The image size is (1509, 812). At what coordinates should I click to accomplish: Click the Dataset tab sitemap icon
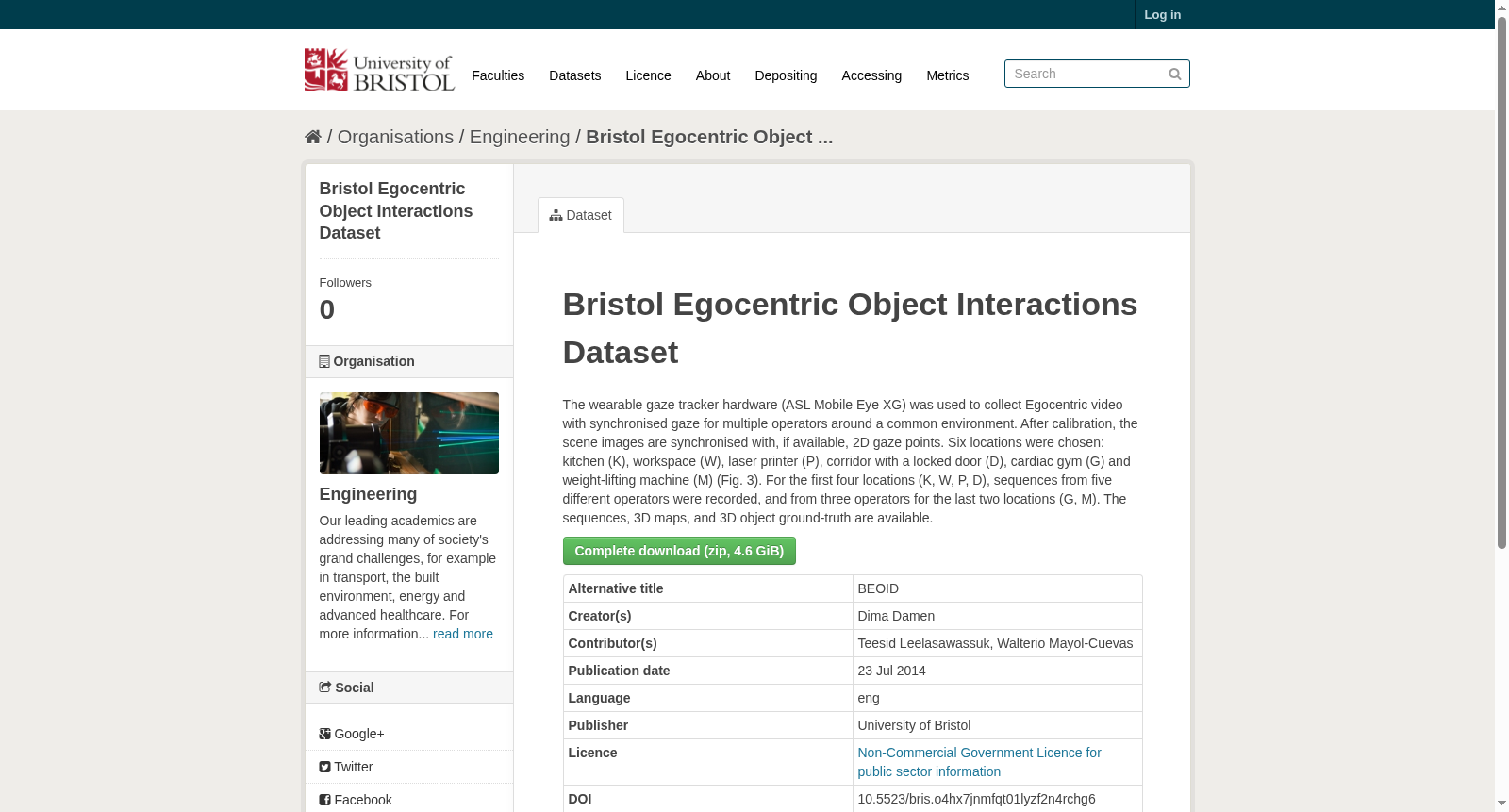(x=556, y=215)
